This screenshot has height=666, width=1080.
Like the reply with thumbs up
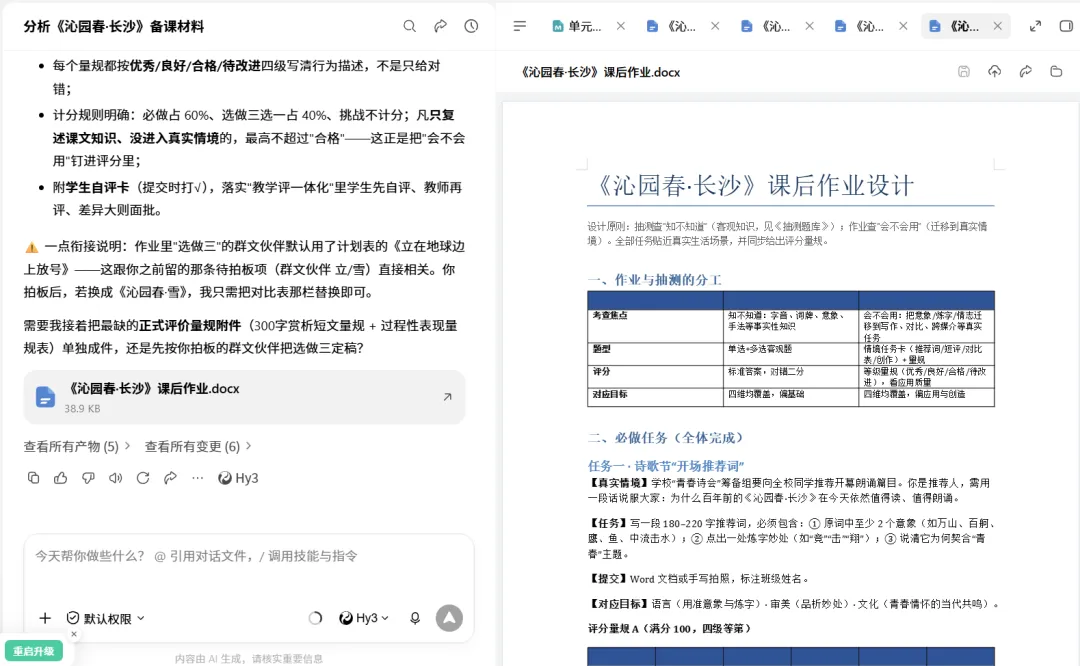61,477
